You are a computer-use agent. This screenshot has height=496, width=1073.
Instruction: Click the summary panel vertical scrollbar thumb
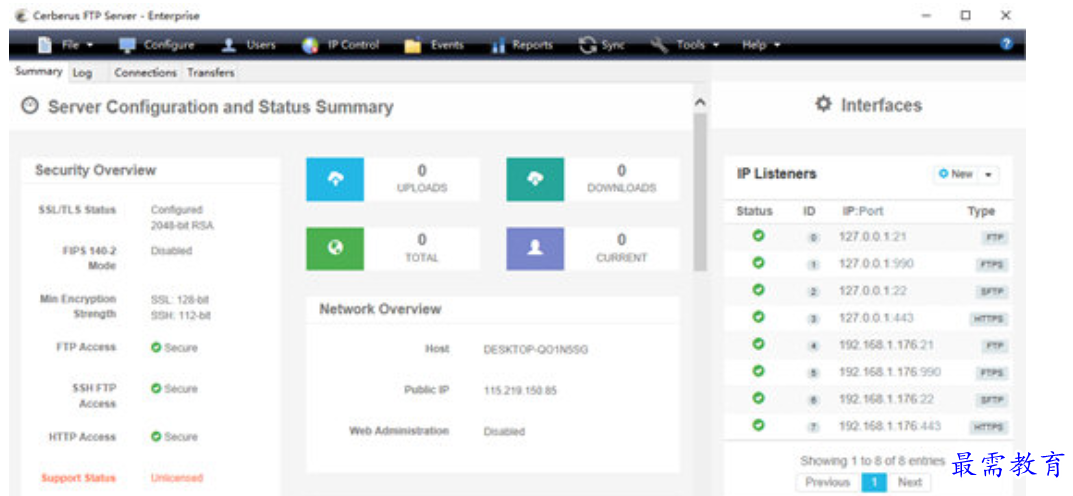(699, 192)
